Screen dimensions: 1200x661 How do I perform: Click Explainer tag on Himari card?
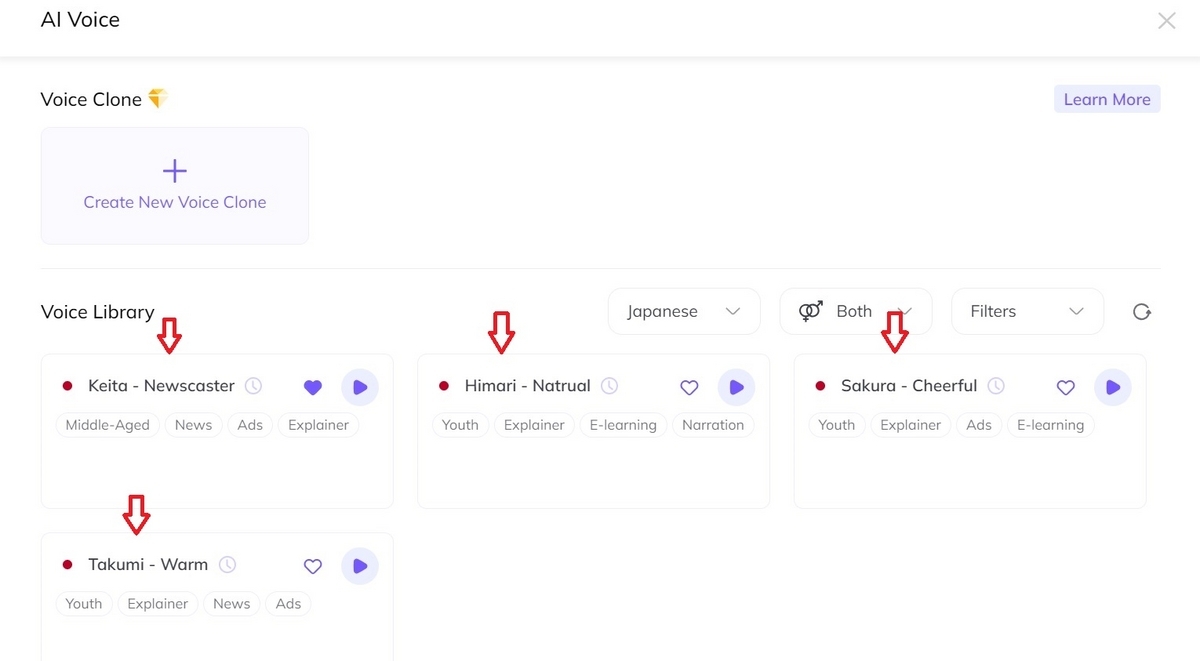point(534,425)
